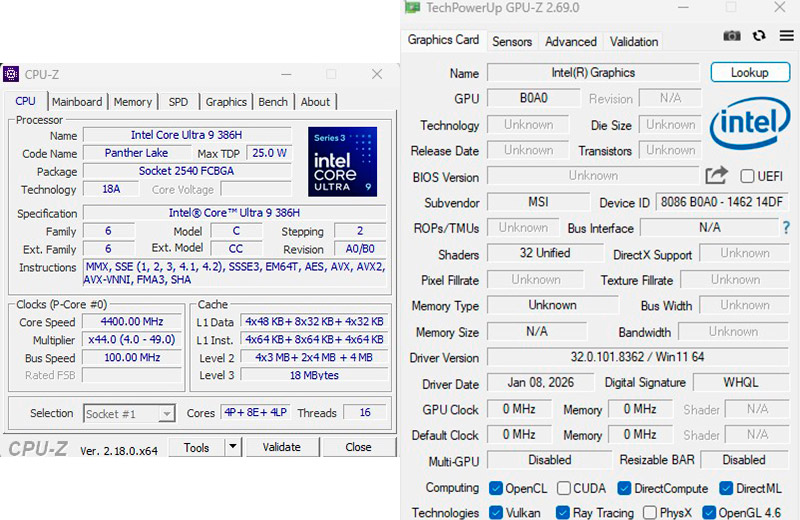Screen dimensions: 800x520
Task: Click the Device ID field
Action: 720,202
